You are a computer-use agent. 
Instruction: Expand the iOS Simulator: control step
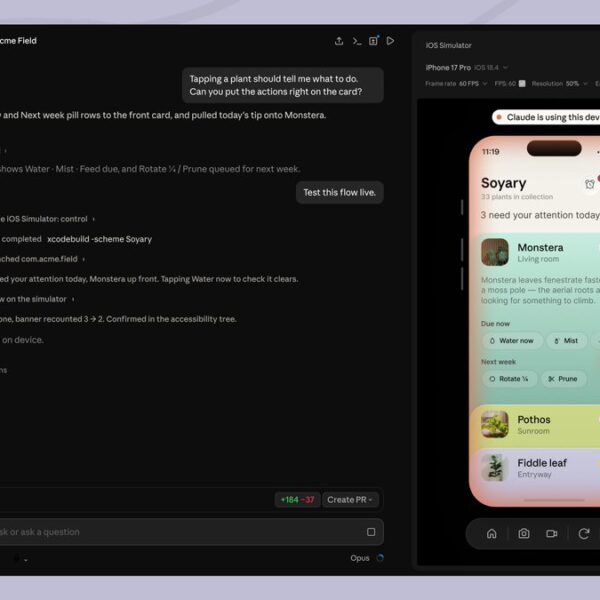[47, 219]
